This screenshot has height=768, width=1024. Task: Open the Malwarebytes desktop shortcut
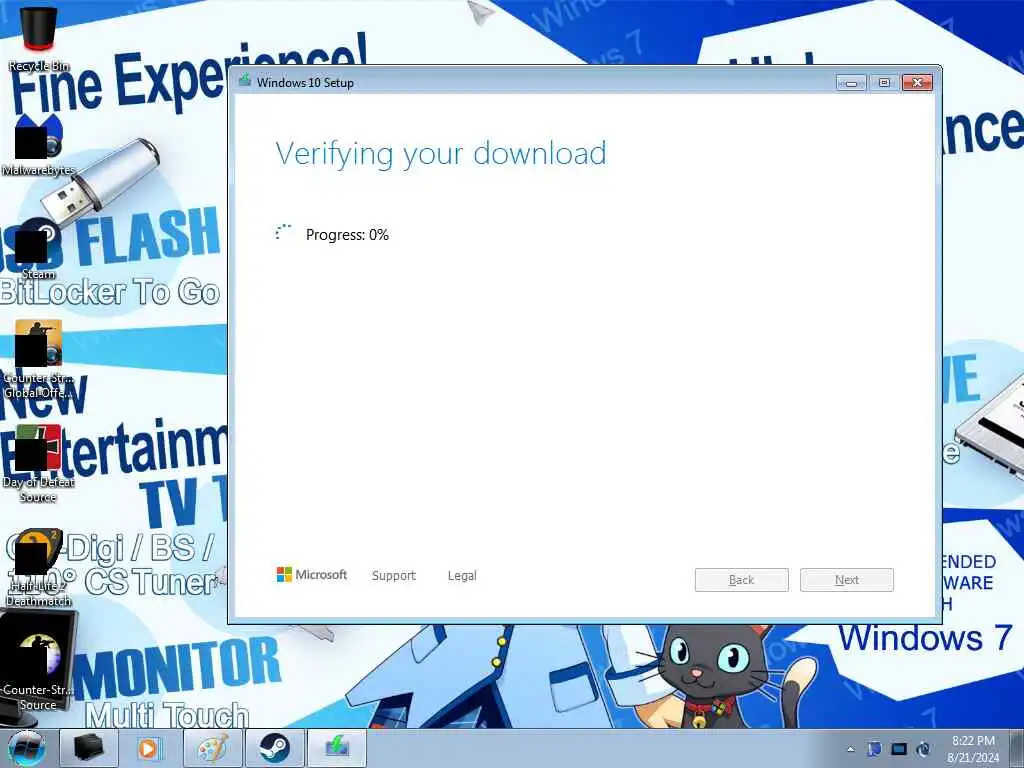click(x=39, y=145)
